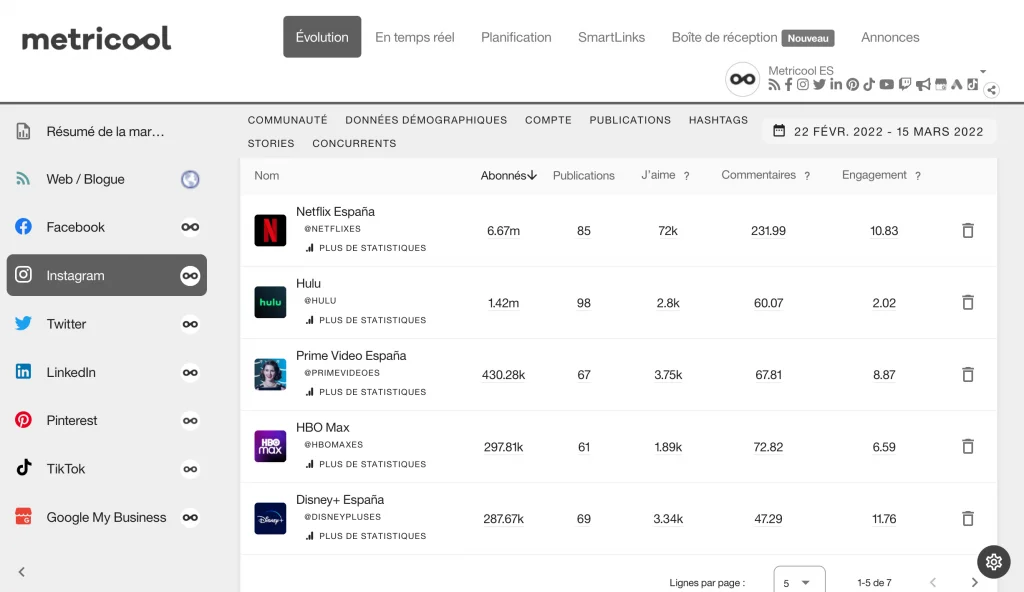The image size is (1024, 592).
Task: Open PLUS DE STATISTIQUES for Hulu
Action: [366, 320]
